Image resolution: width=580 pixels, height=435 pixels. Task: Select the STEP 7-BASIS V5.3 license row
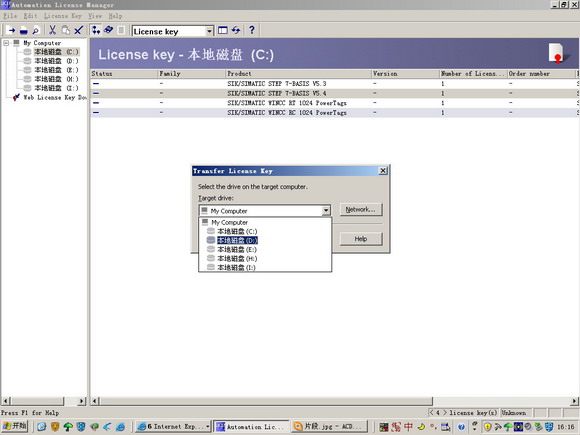click(334, 84)
